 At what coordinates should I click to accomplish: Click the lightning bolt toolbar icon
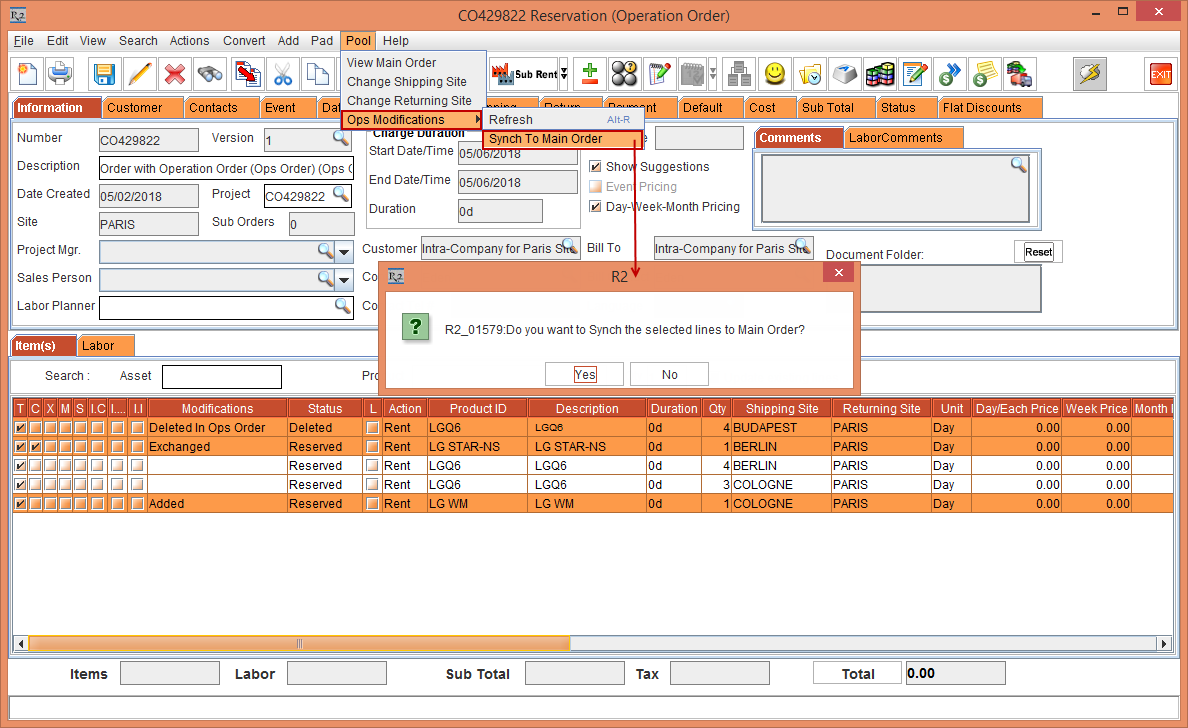click(x=1089, y=74)
